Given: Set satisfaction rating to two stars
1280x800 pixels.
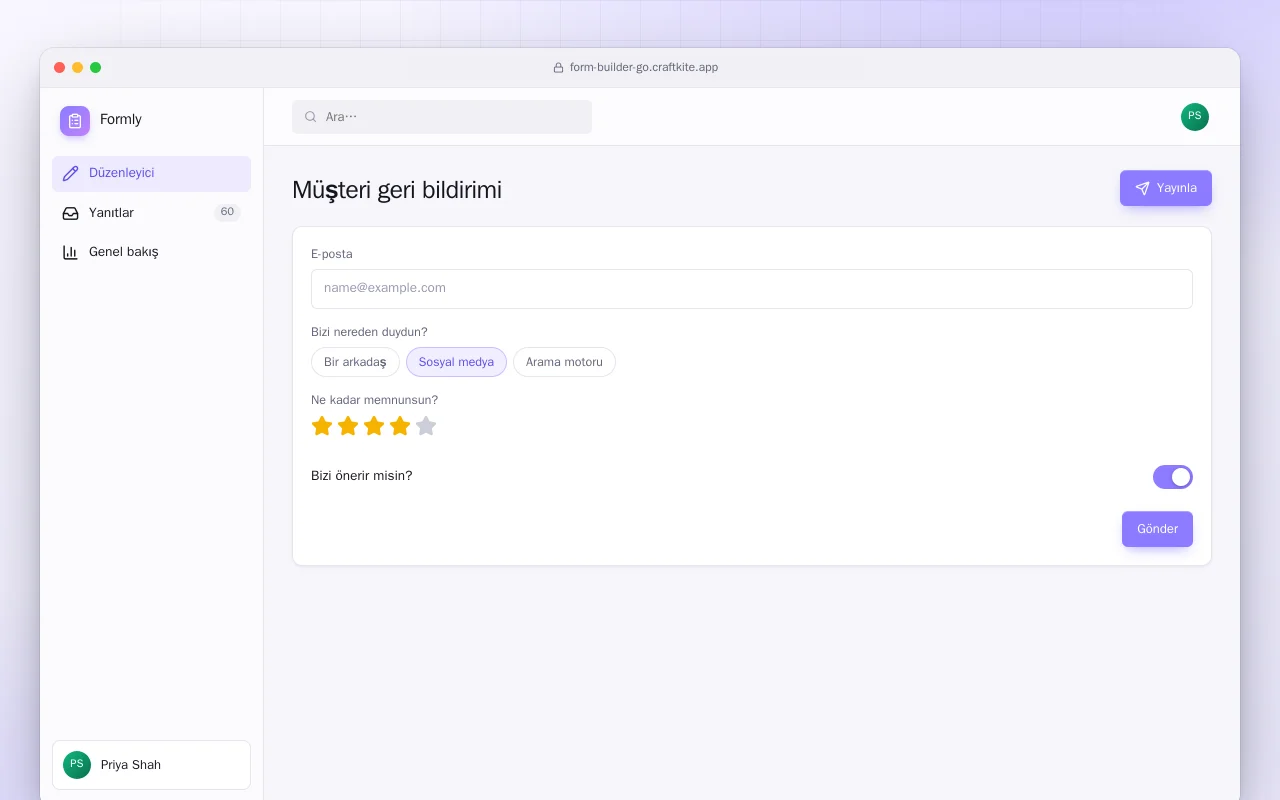Looking at the screenshot, I should tap(348, 426).
